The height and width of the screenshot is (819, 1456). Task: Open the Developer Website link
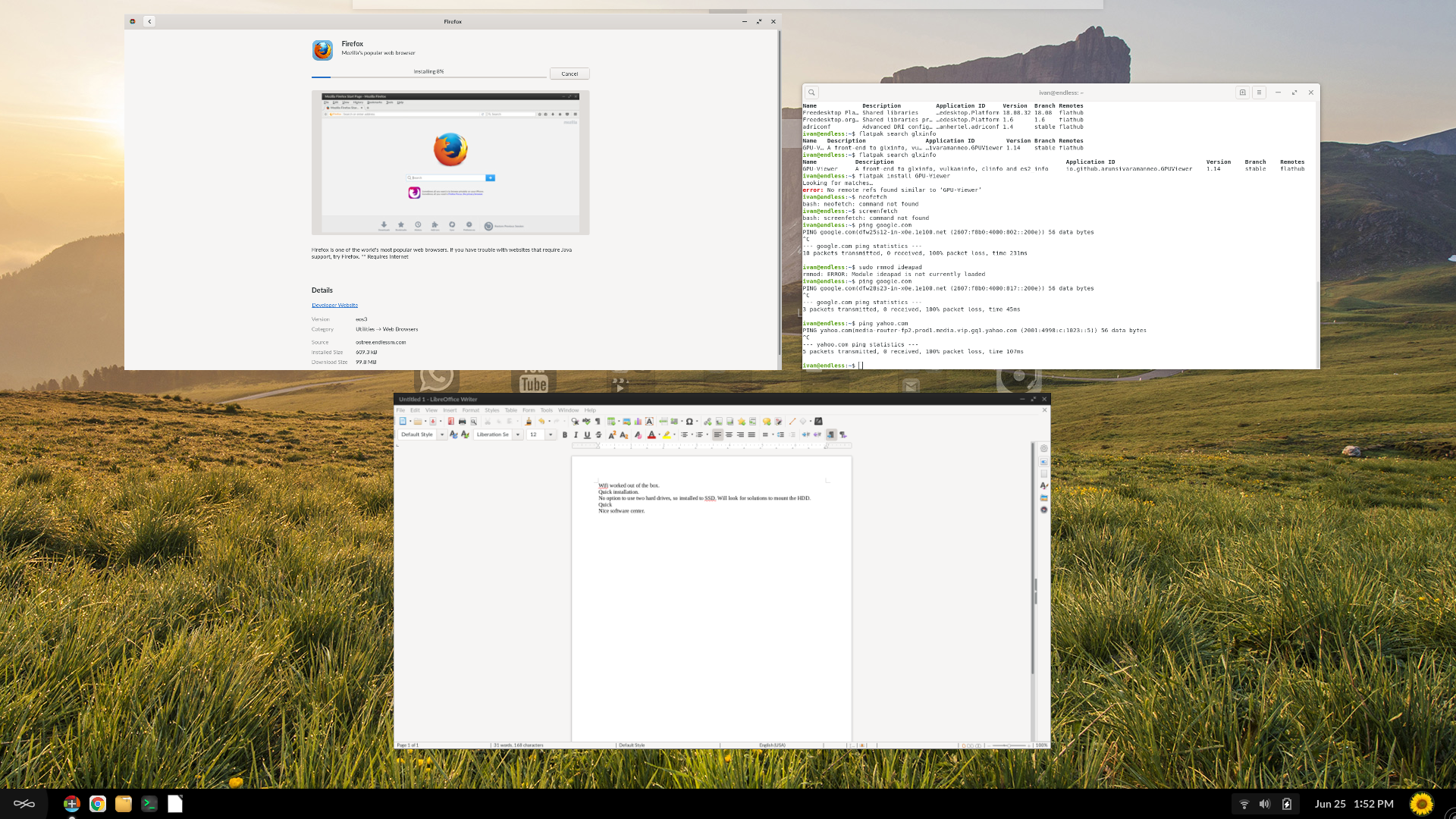point(334,305)
